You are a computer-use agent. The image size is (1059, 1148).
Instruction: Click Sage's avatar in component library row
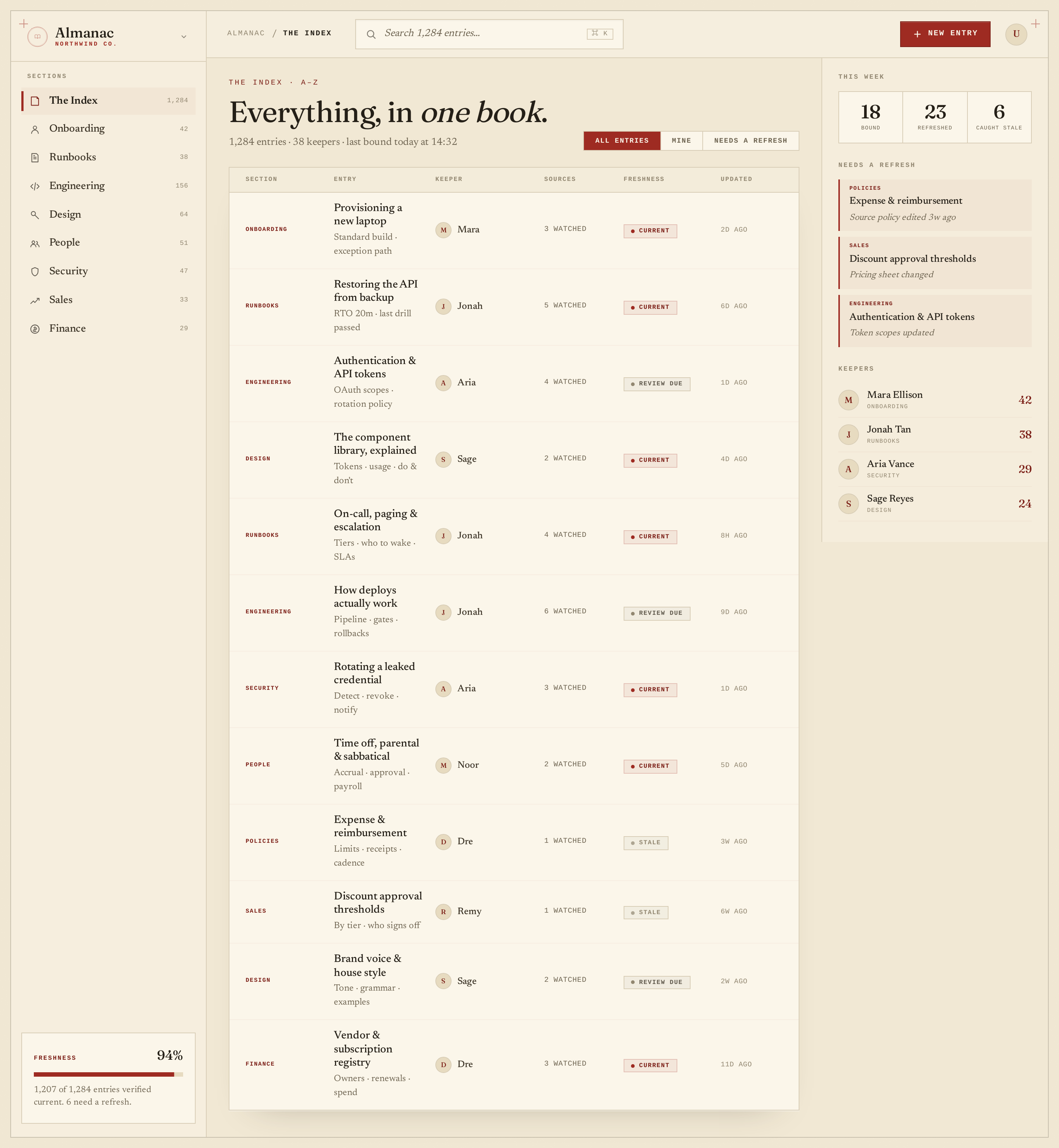click(x=443, y=459)
